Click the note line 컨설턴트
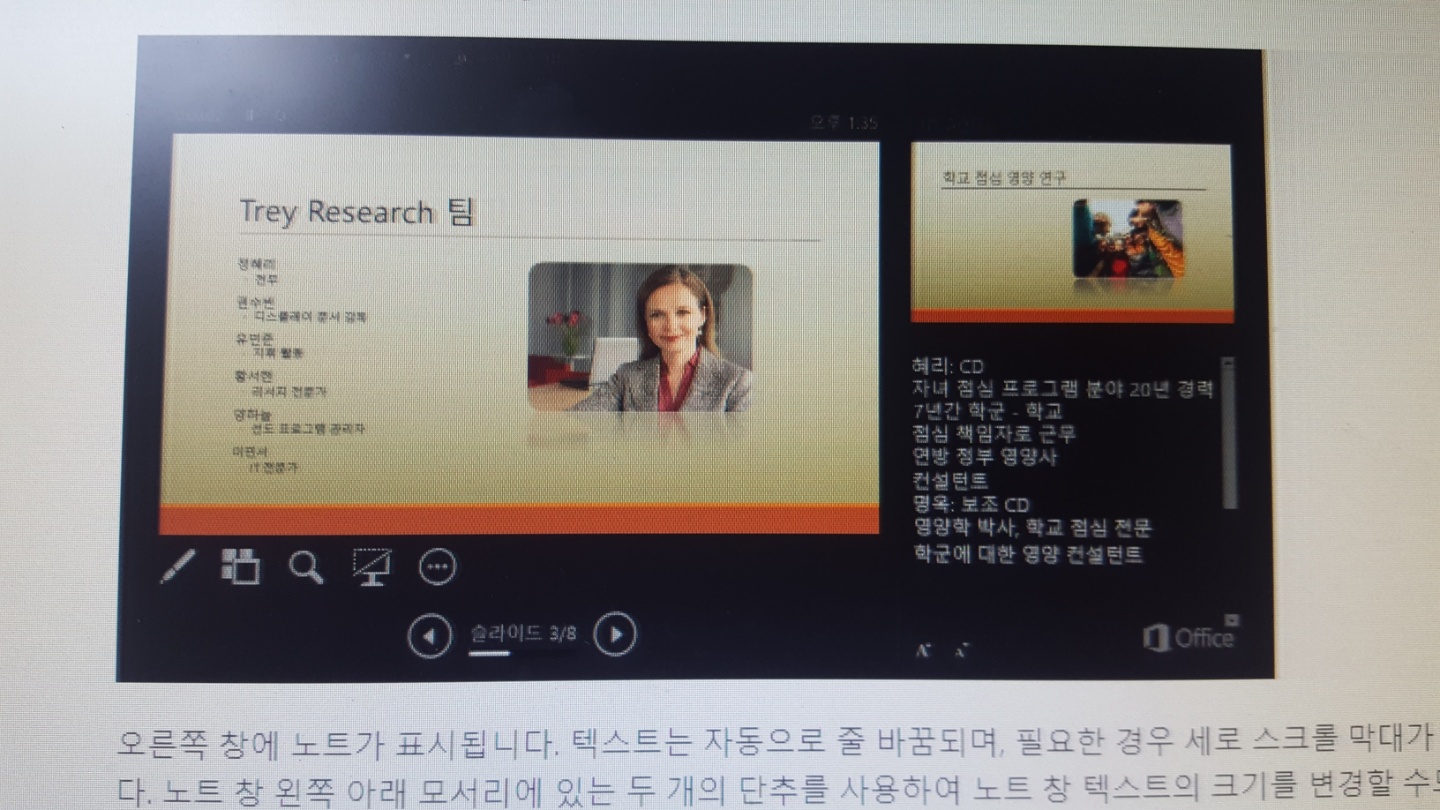 tap(950, 481)
